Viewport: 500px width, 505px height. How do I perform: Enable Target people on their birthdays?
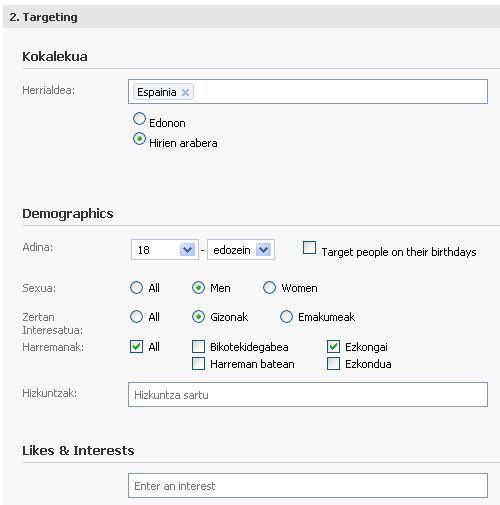point(309,248)
